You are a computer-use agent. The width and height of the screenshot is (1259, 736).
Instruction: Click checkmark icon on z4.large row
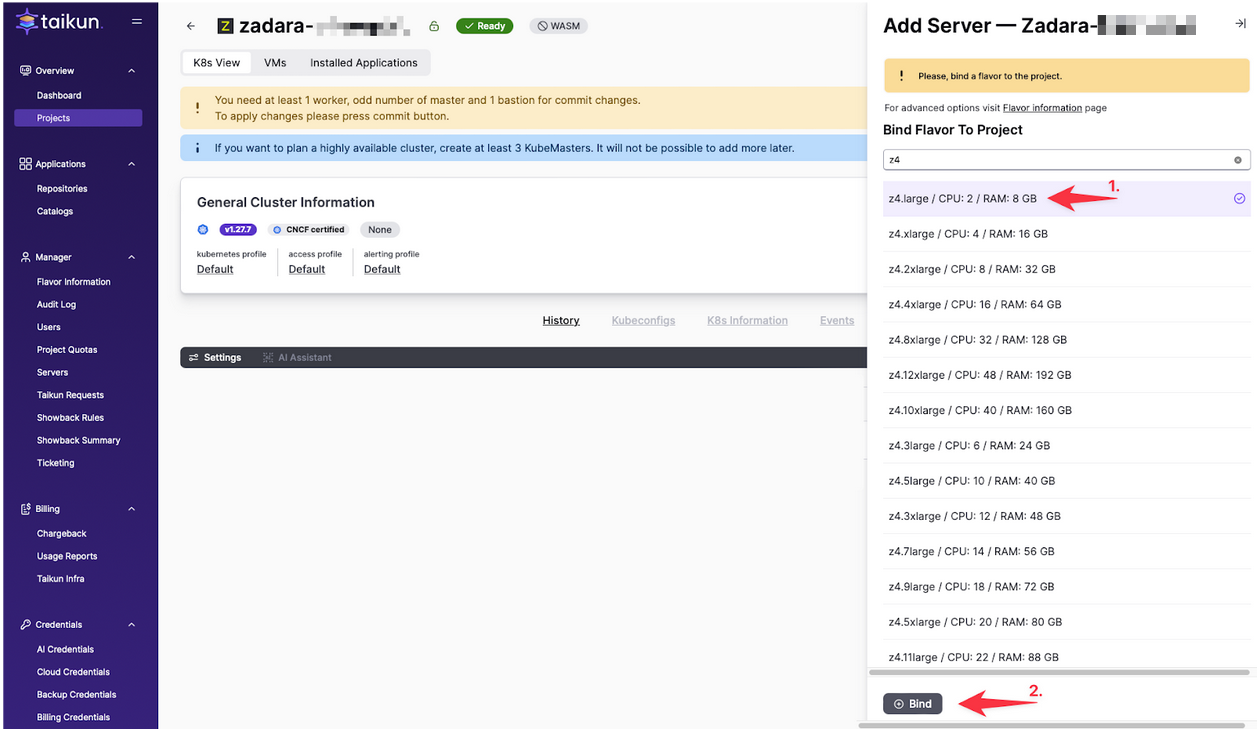tap(1239, 199)
